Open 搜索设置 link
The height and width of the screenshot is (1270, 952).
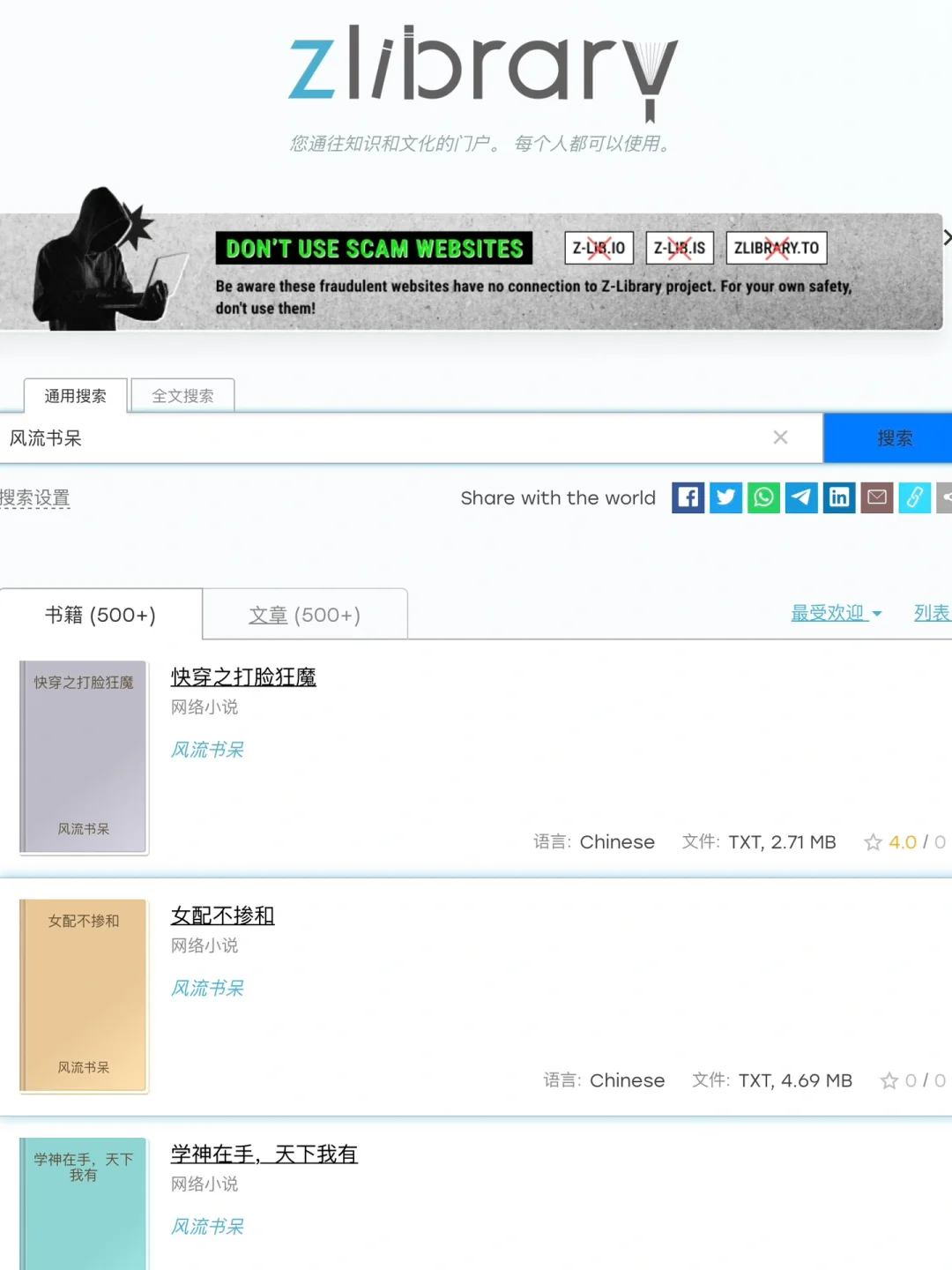34,498
